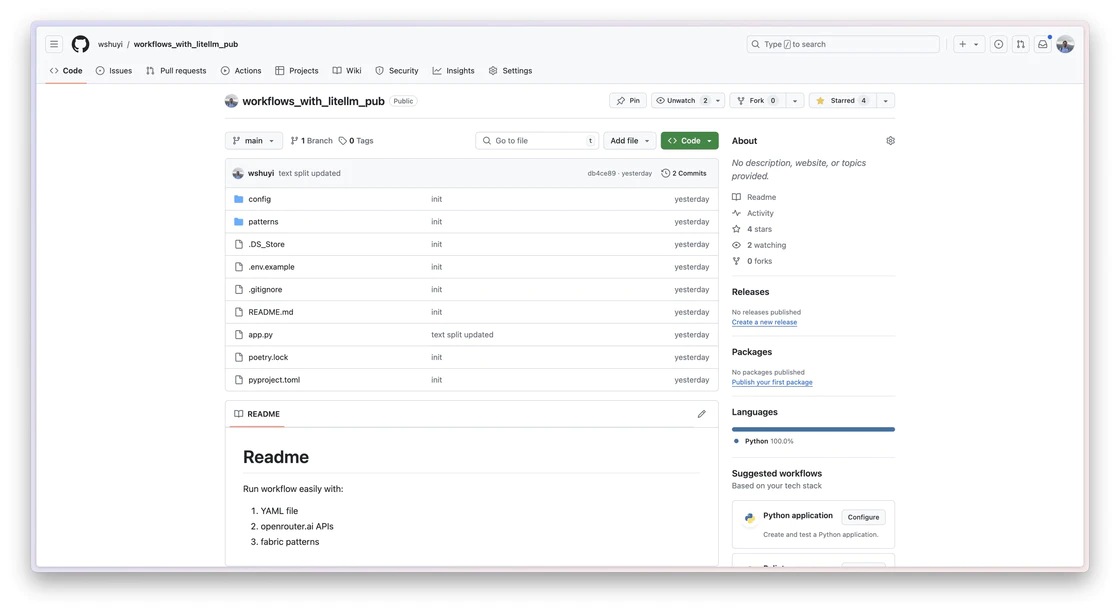Open pull requests icon in header
The image size is (1120, 613).
pos(1021,44)
